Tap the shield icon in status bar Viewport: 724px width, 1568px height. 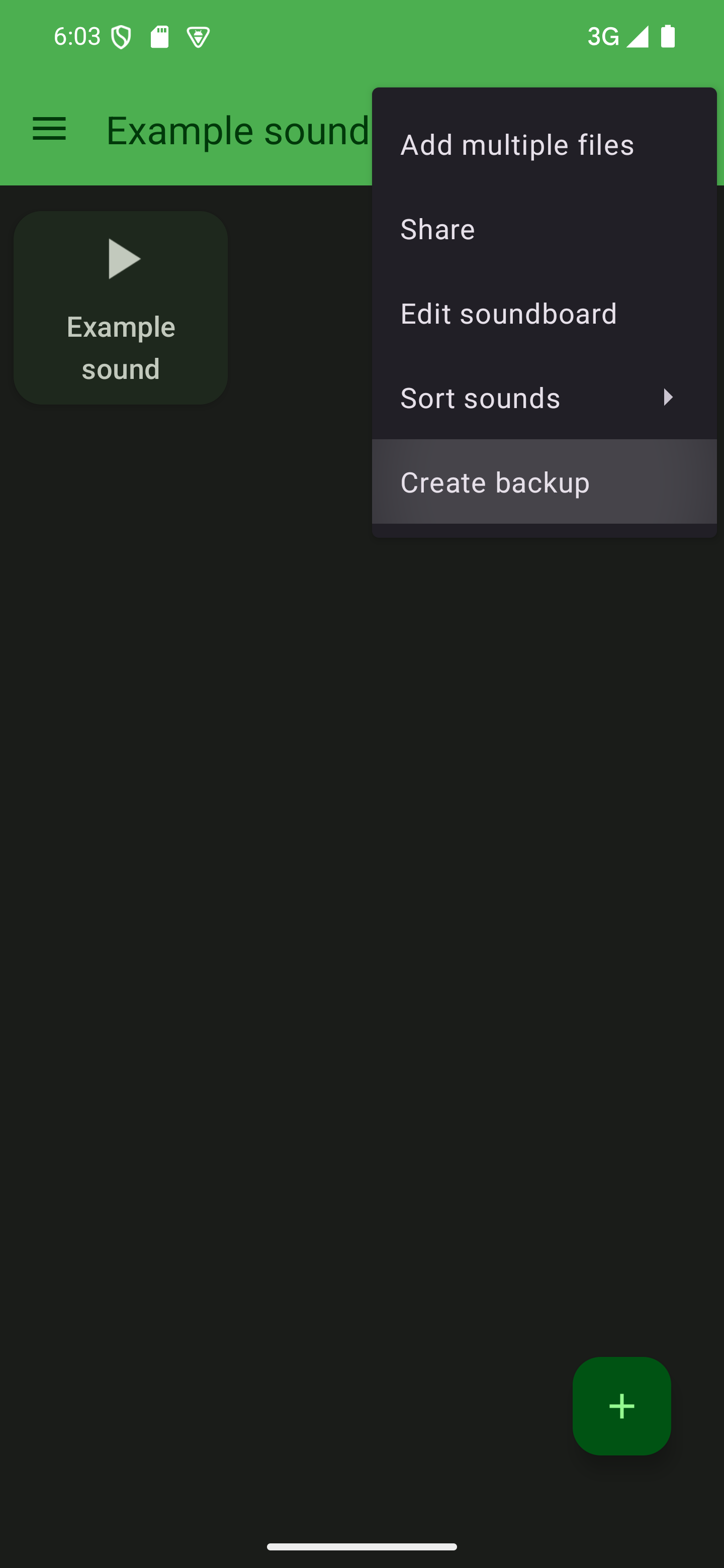(121, 37)
